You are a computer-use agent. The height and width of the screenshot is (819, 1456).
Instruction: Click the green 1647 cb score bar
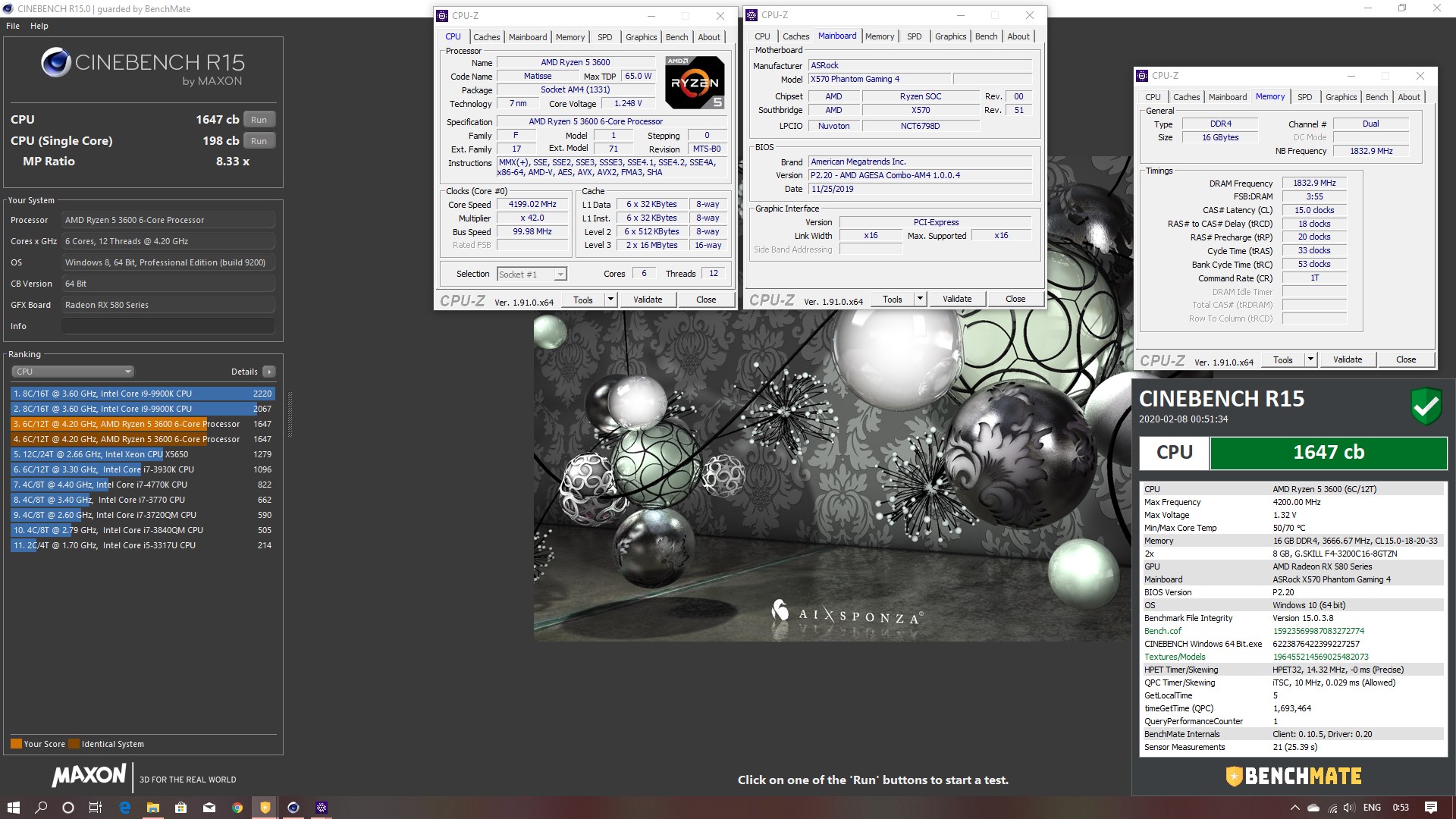coord(1329,453)
